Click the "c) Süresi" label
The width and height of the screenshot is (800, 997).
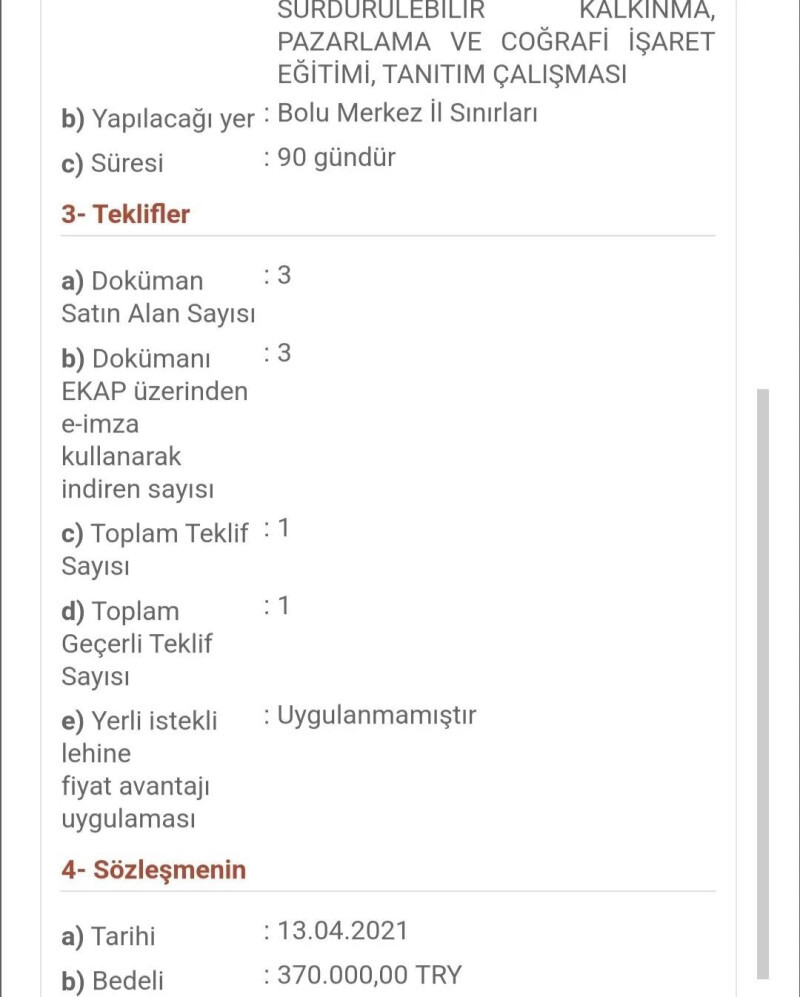[112, 163]
